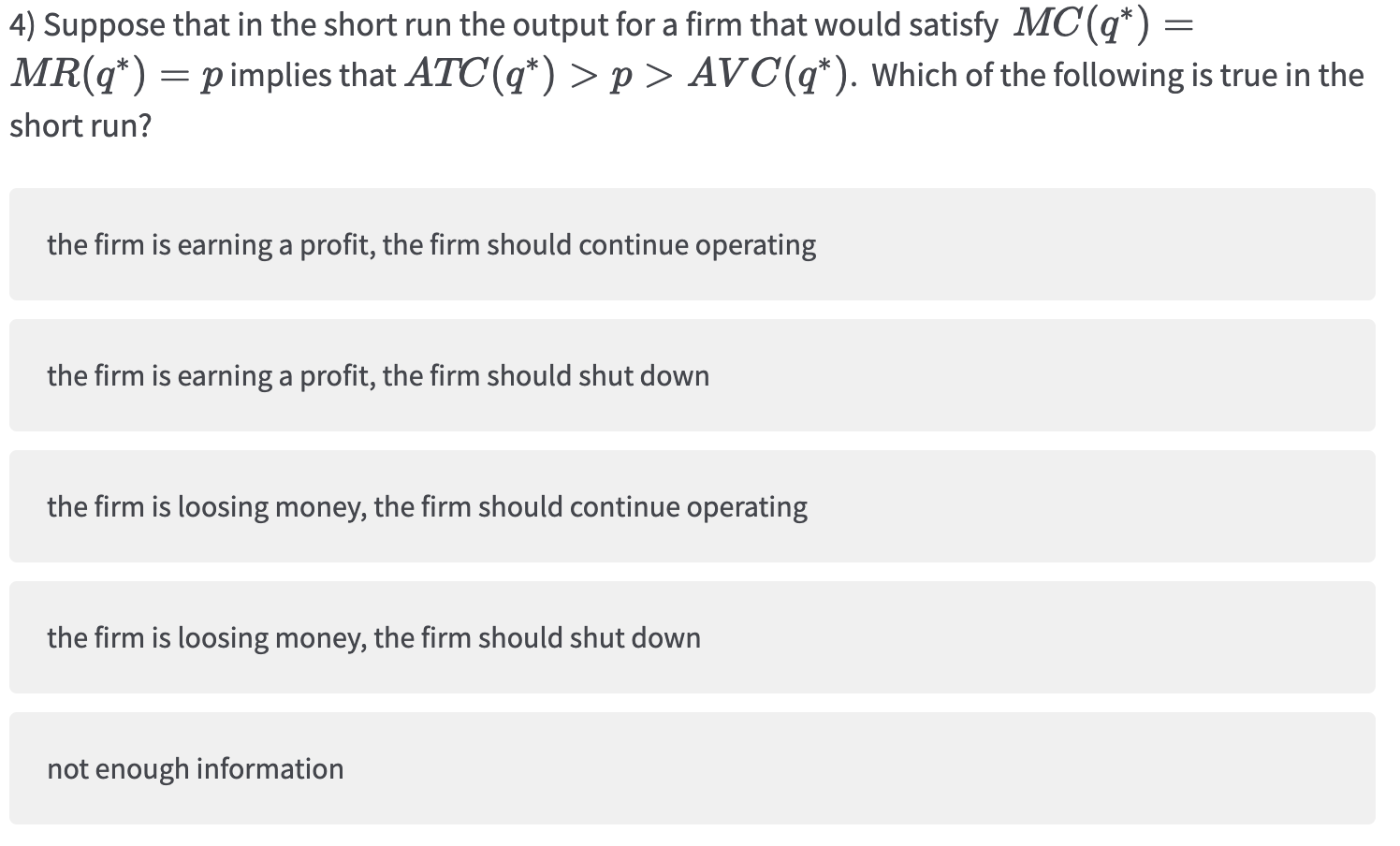Click the first answer option box
Viewport: 1400px width, 846px height.
click(x=691, y=244)
